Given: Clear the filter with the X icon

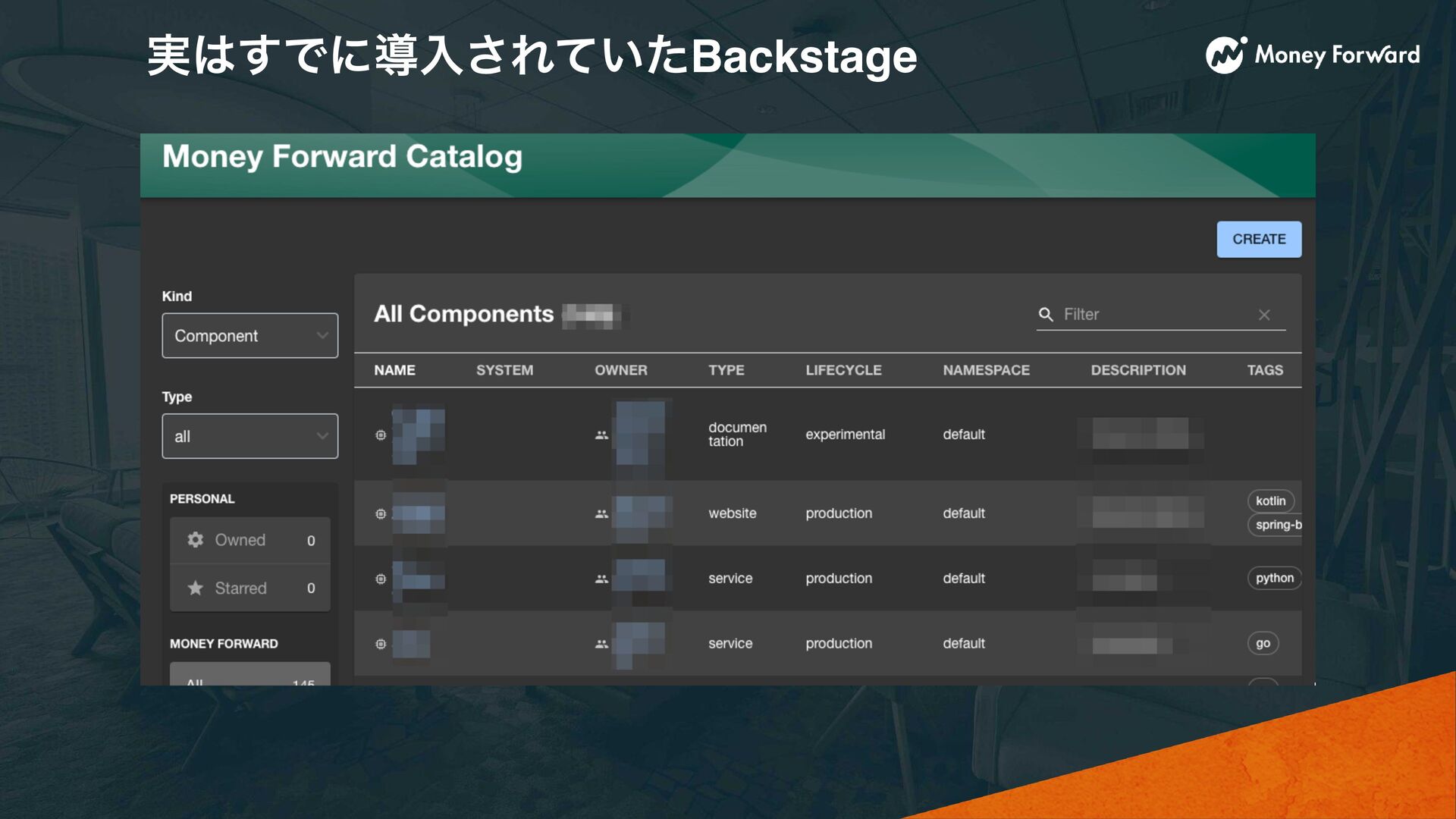Looking at the screenshot, I should point(1264,315).
